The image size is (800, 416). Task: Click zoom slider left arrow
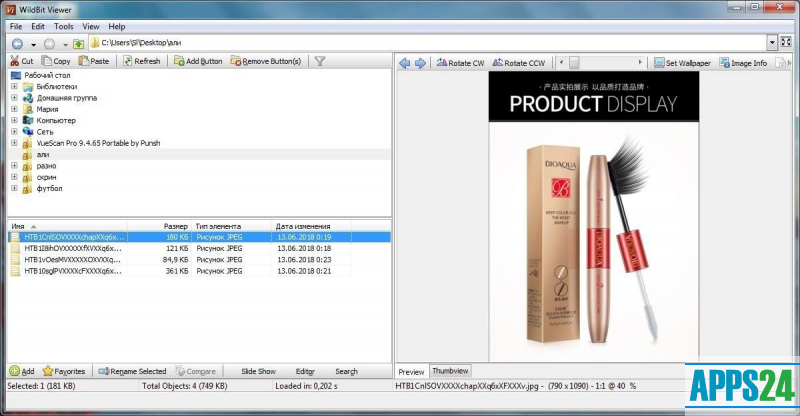(561, 62)
